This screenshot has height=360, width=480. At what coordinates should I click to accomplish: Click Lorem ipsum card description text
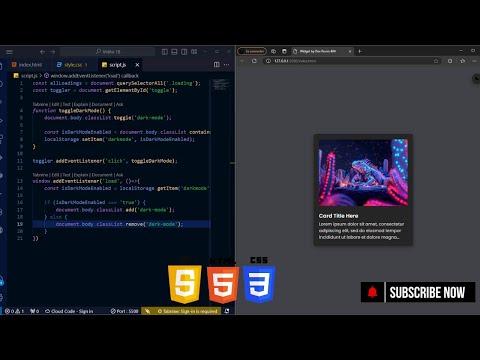tap(361, 231)
